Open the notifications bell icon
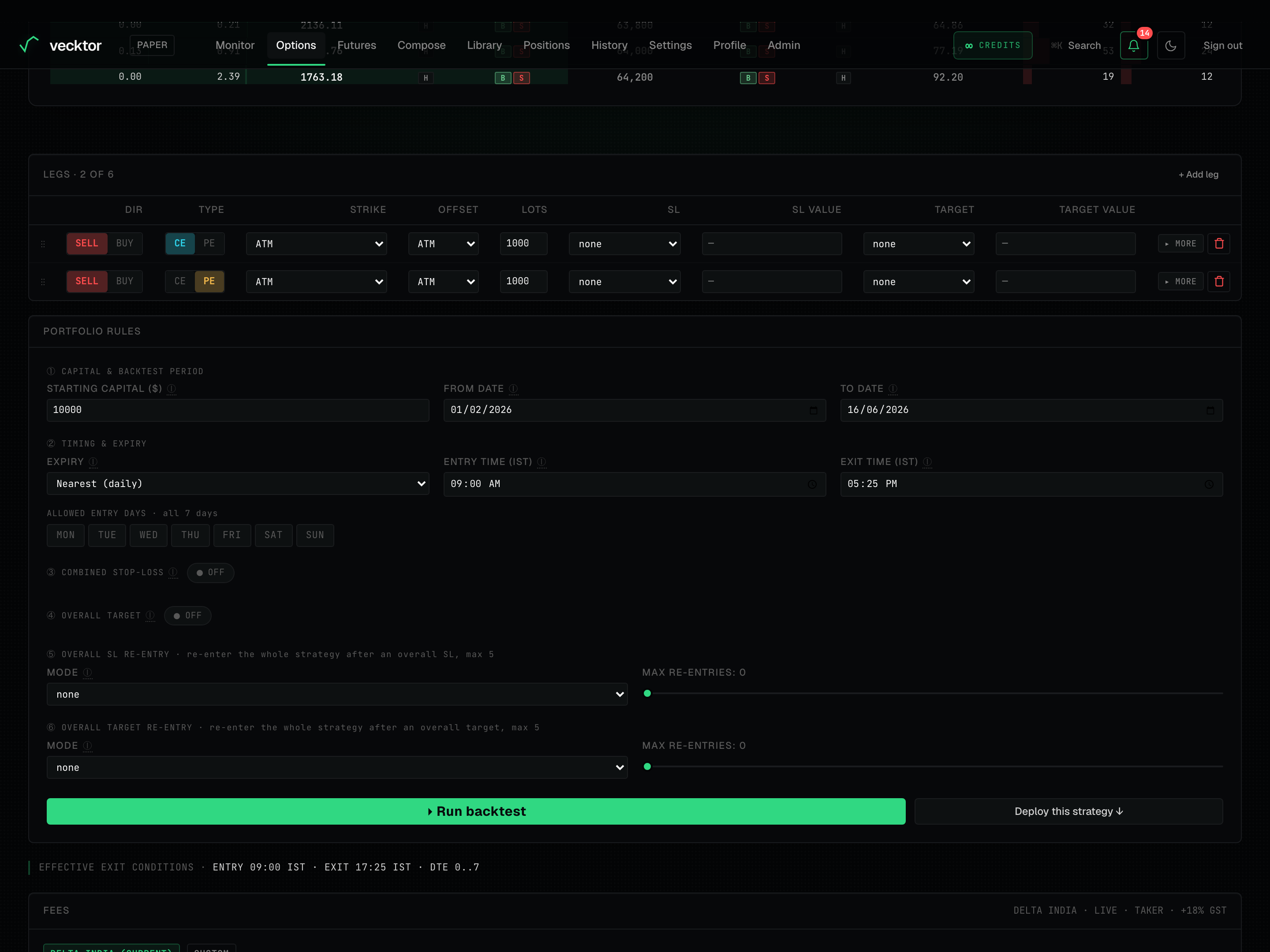 point(1133,45)
